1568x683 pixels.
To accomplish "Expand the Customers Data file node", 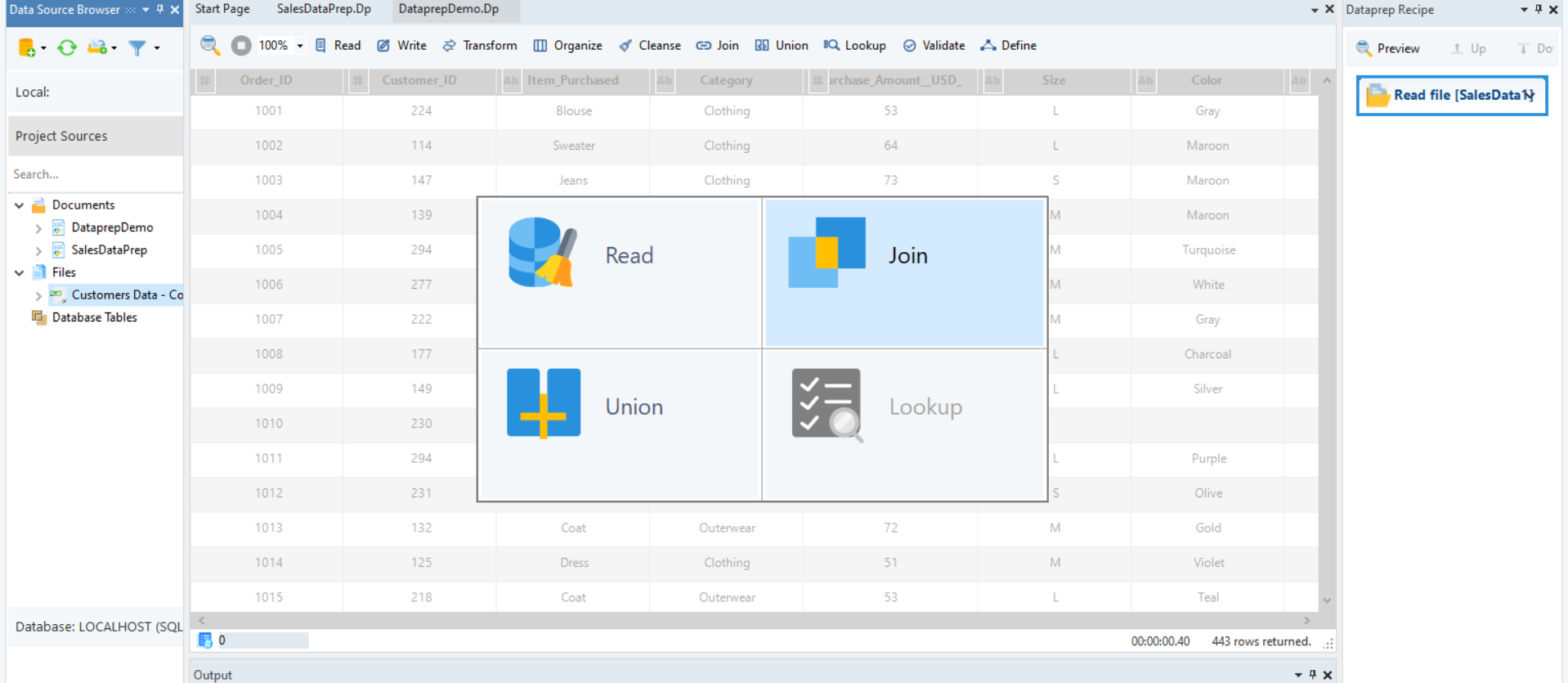I will click(x=38, y=295).
